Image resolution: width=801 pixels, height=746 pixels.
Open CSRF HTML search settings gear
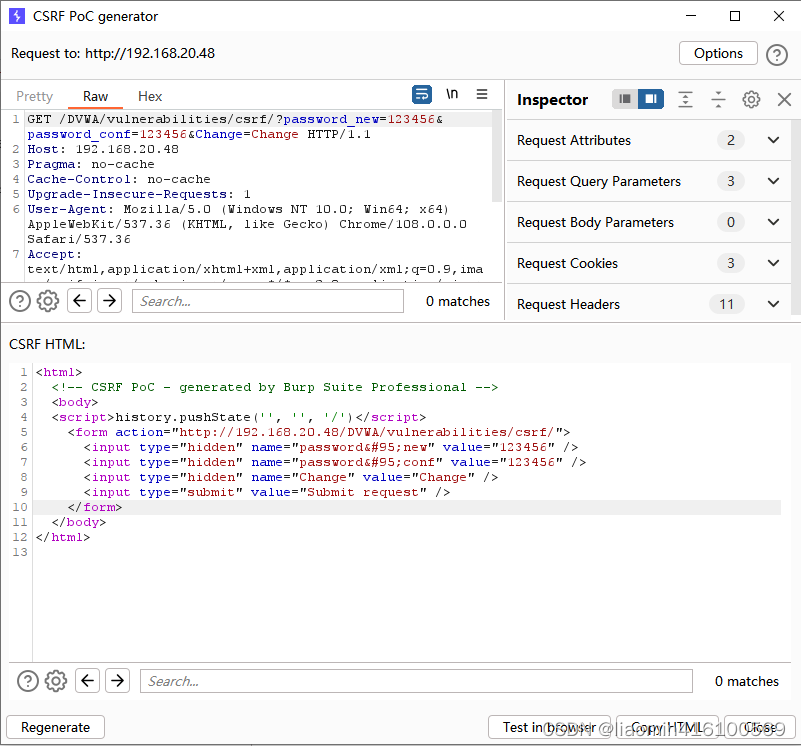tap(56, 681)
